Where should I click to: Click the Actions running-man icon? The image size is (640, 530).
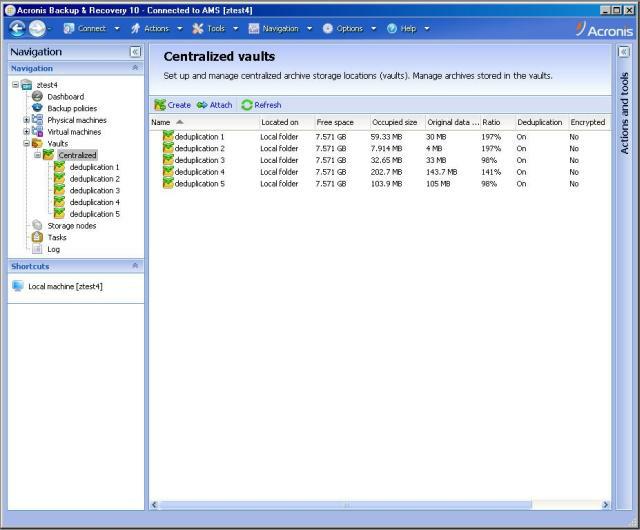click(135, 28)
